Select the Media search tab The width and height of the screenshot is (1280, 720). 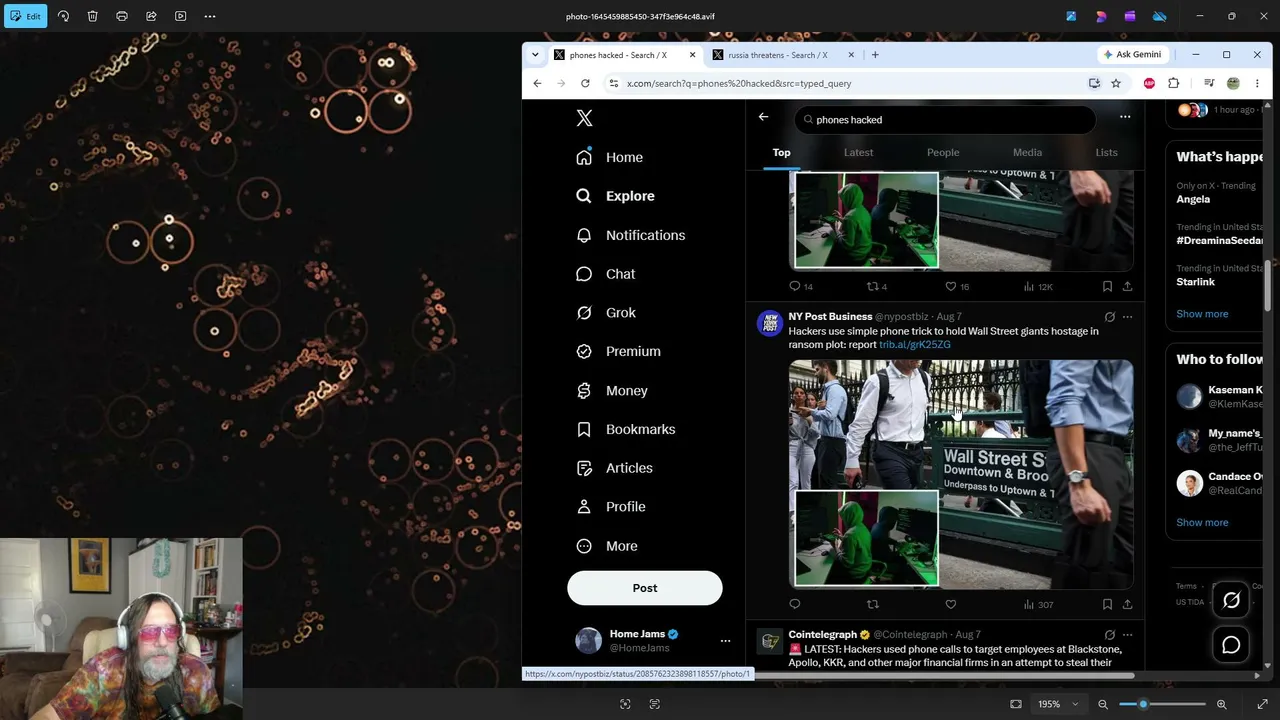[x=1027, y=153]
